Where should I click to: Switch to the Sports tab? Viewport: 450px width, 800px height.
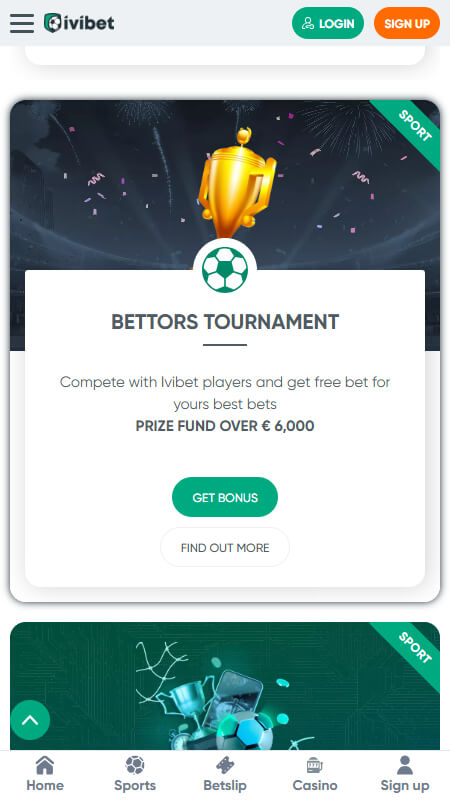point(135,773)
